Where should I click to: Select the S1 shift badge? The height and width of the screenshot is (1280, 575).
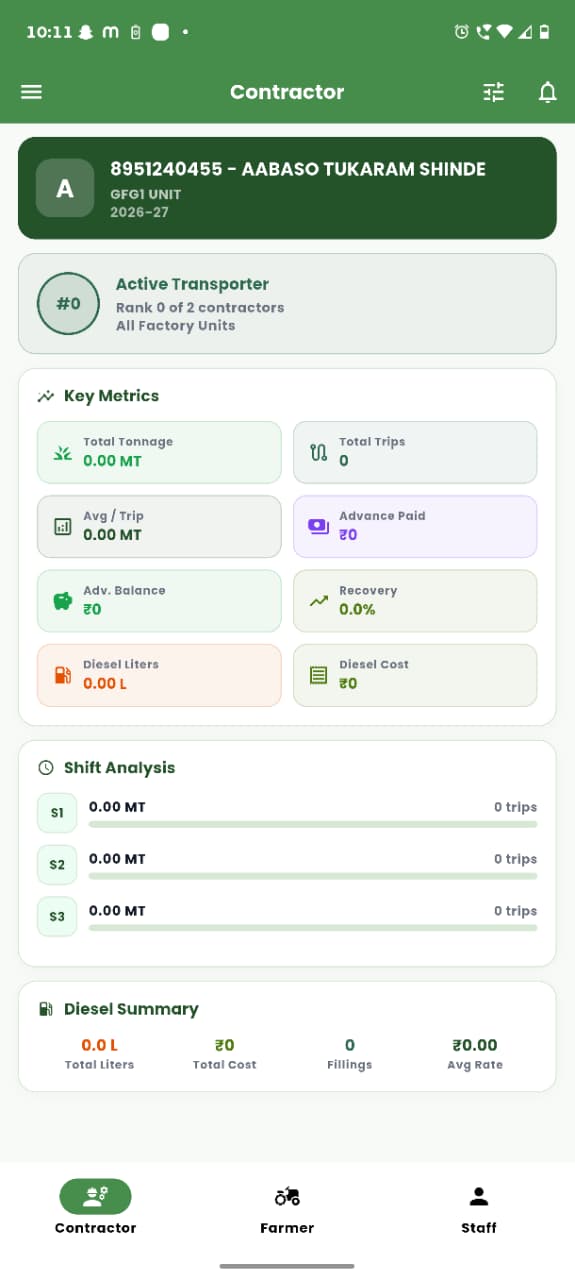coord(57,813)
